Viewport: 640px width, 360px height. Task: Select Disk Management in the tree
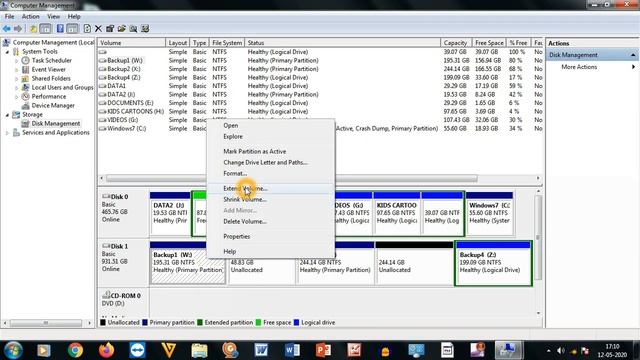[x=56, y=123]
